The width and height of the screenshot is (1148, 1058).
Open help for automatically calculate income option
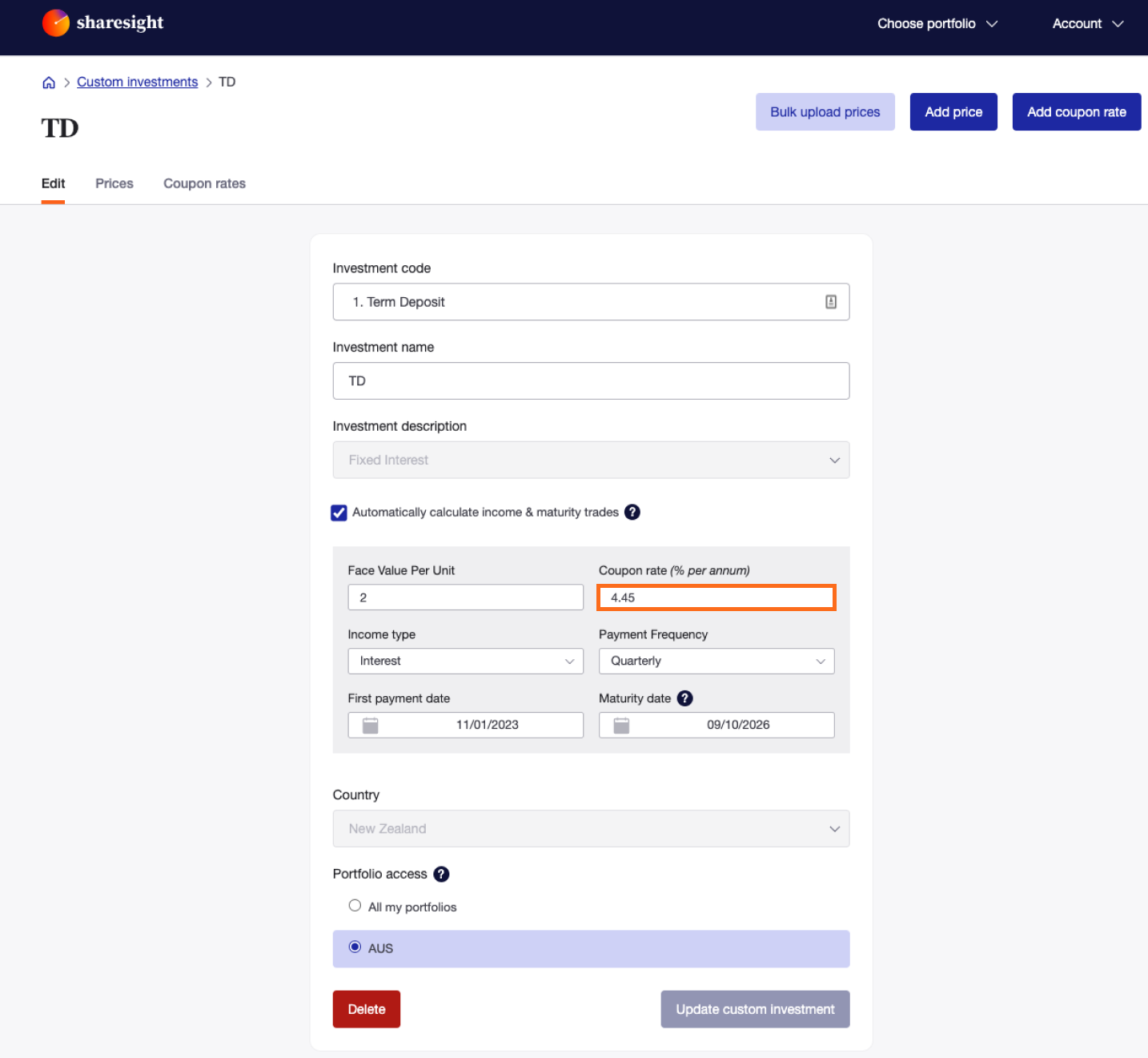[x=632, y=512]
